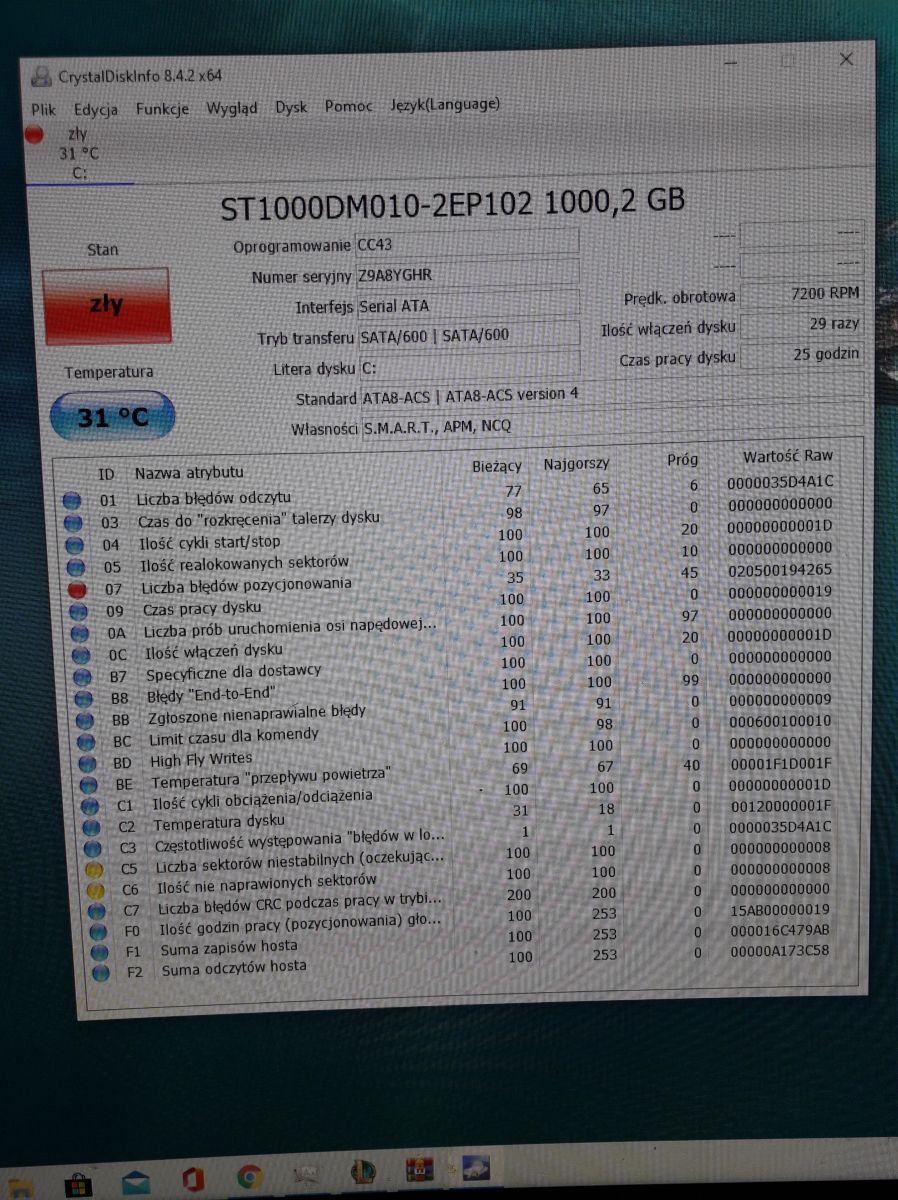Click blue status circle for attribute F1
Image resolution: width=898 pixels, height=1200 pixels.
pos(99,951)
